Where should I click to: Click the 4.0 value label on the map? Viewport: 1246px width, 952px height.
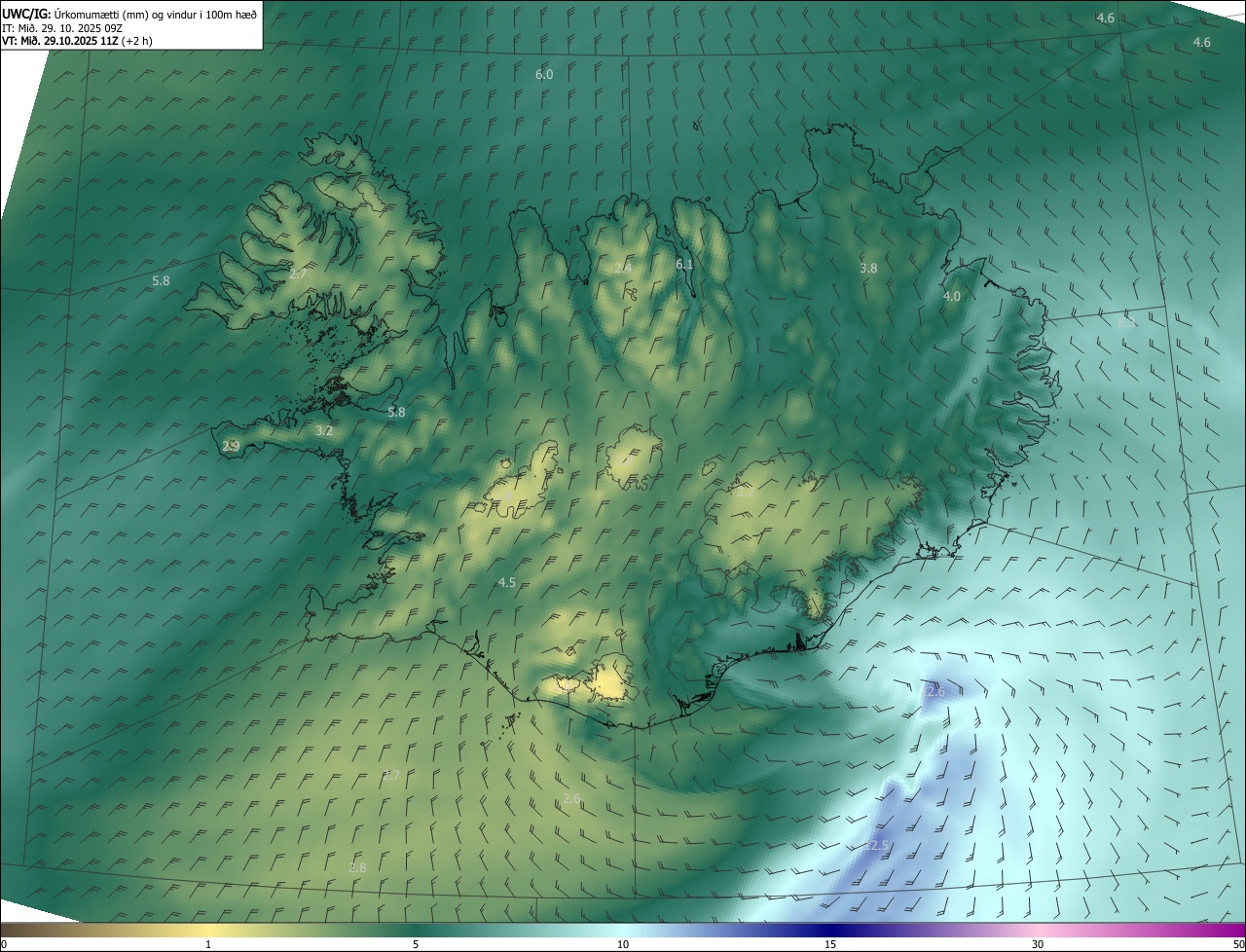point(952,296)
